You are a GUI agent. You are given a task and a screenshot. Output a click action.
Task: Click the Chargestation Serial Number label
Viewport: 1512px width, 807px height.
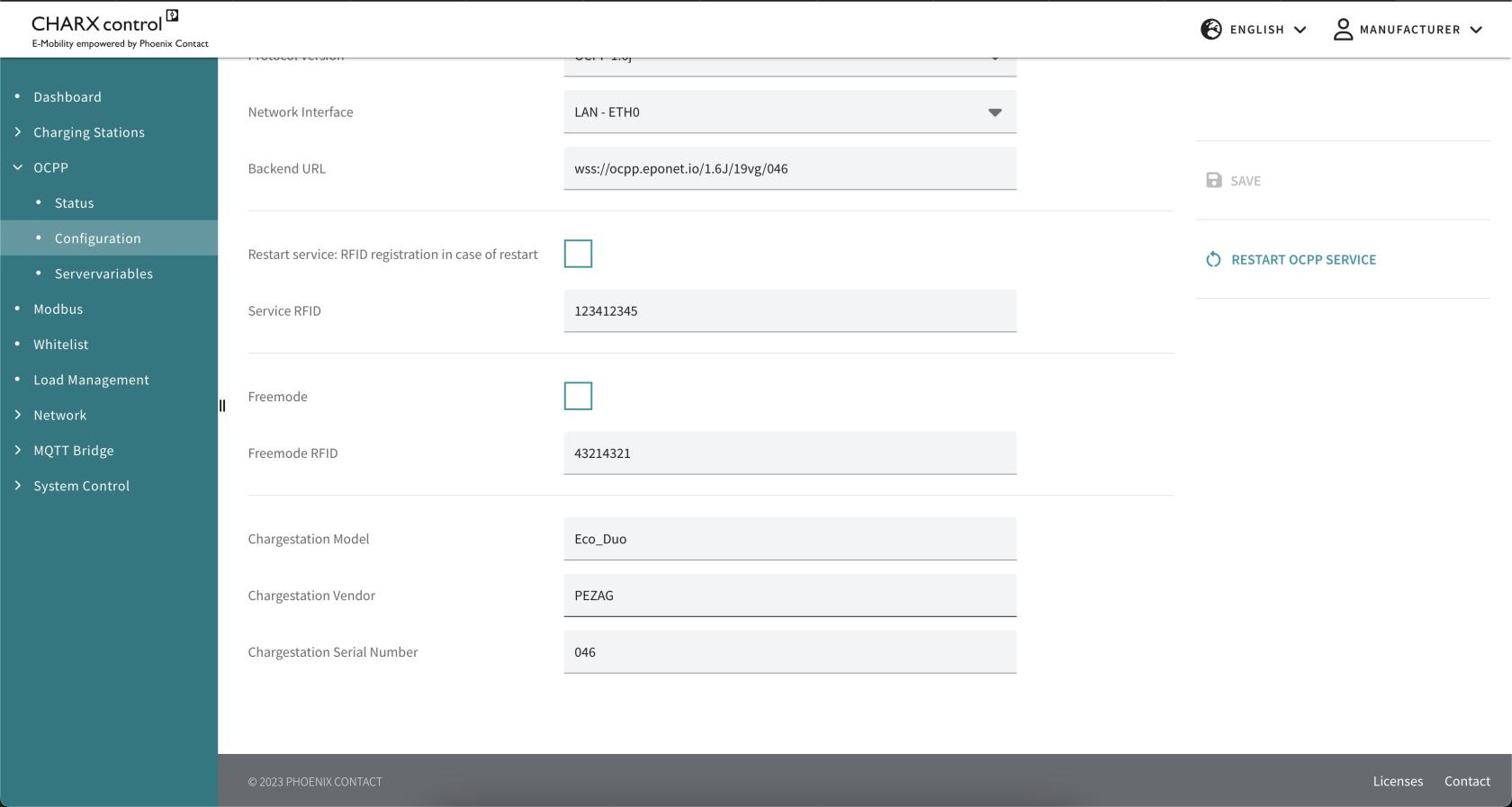pyautogui.click(x=333, y=651)
